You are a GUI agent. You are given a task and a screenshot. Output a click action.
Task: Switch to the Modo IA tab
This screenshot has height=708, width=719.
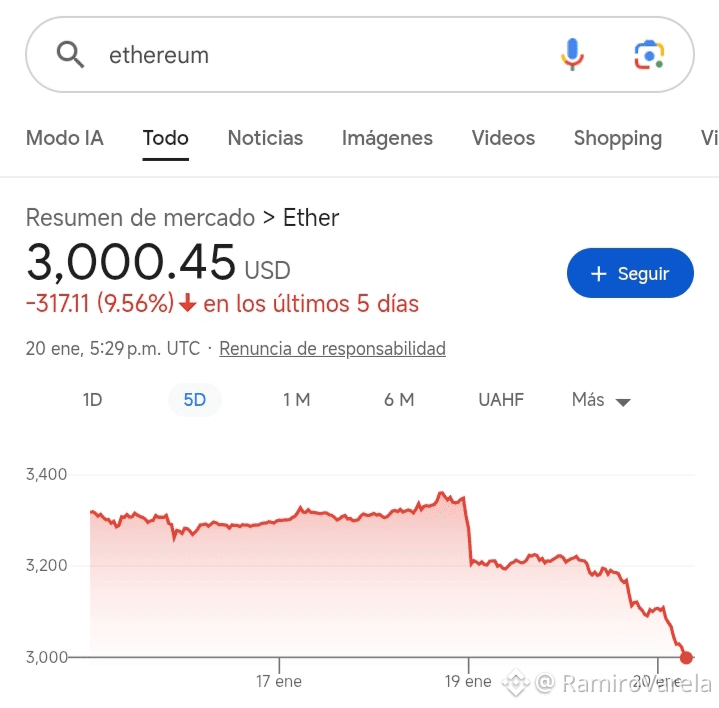pyautogui.click(x=64, y=138)
